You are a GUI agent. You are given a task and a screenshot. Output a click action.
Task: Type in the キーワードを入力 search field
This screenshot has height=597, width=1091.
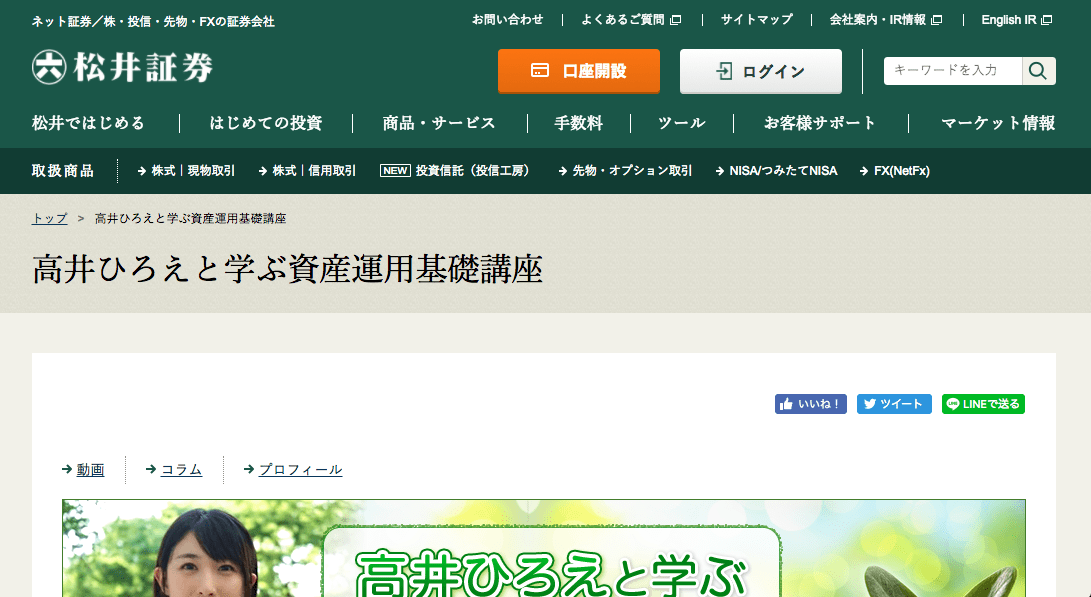[952, 71]
